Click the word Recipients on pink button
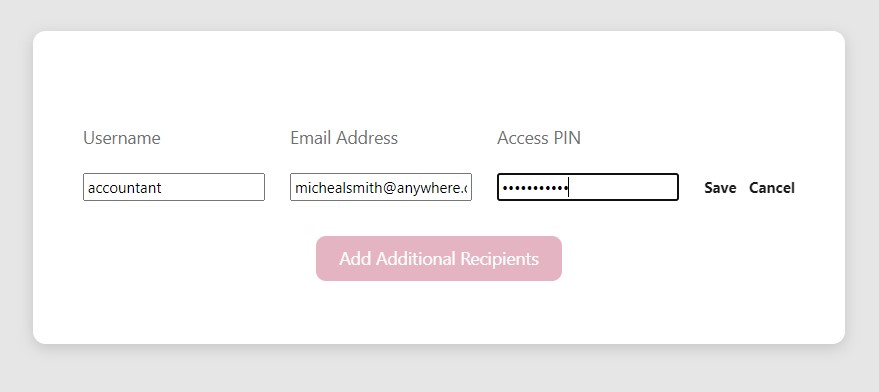The width and height of the screenshot is (879, 392). 499,259
